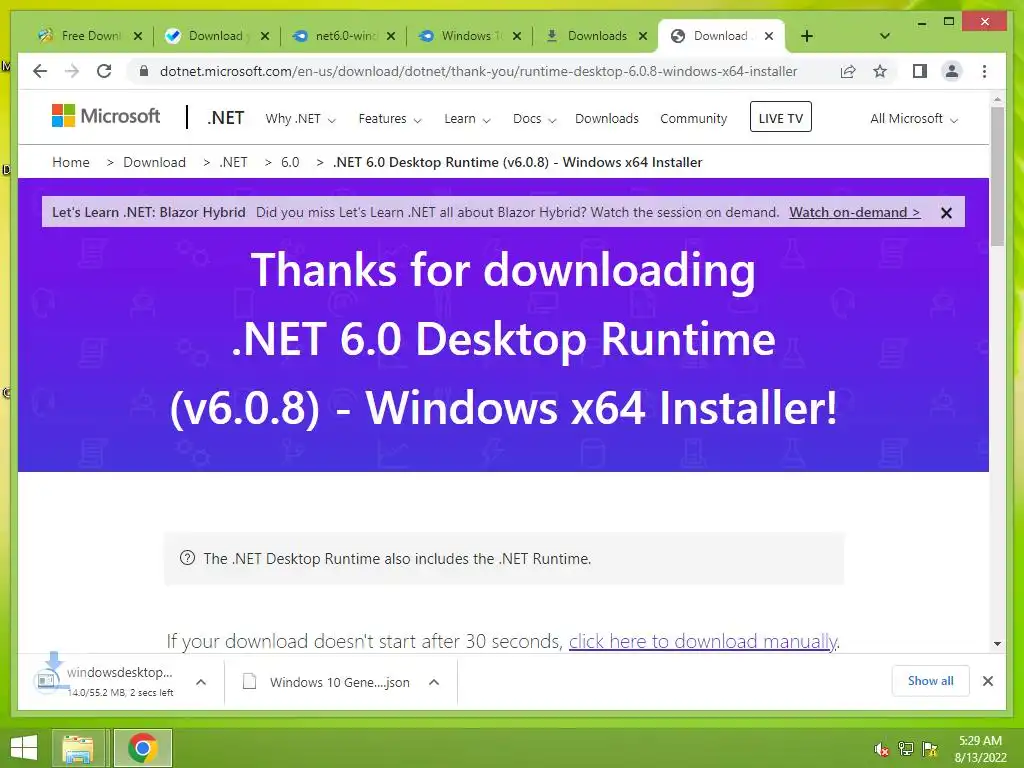Screen dimensions: 1024x768
Task: Open the Windows Start menu
Action: 24,748
